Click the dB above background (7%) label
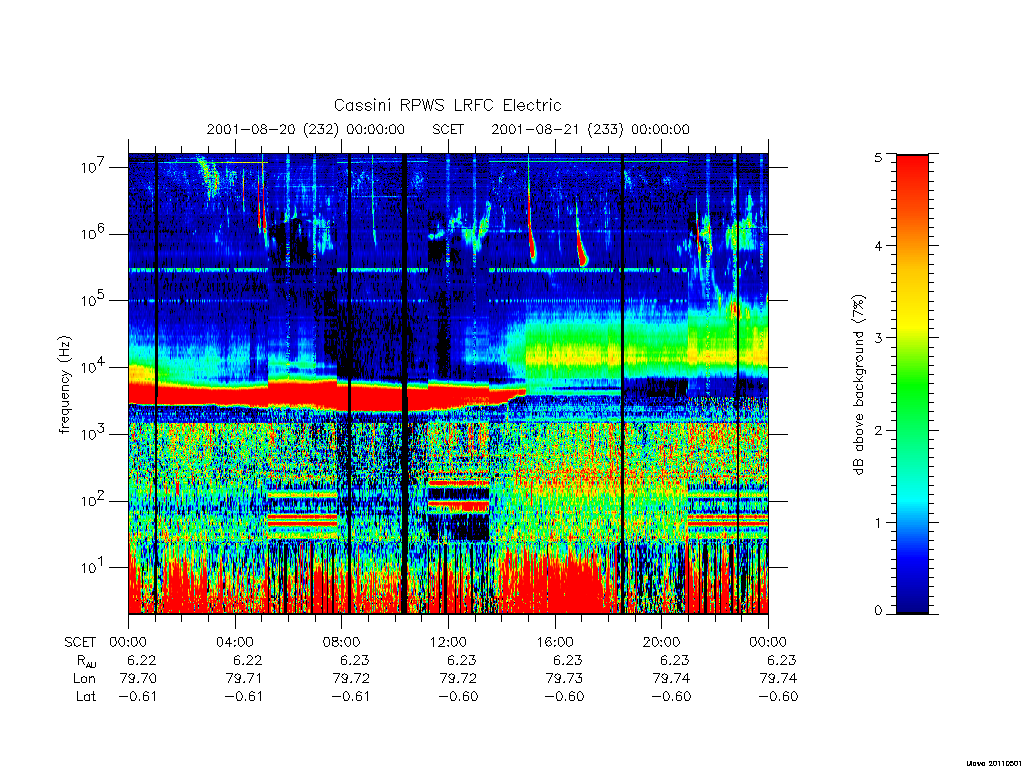 click(859, 385)
